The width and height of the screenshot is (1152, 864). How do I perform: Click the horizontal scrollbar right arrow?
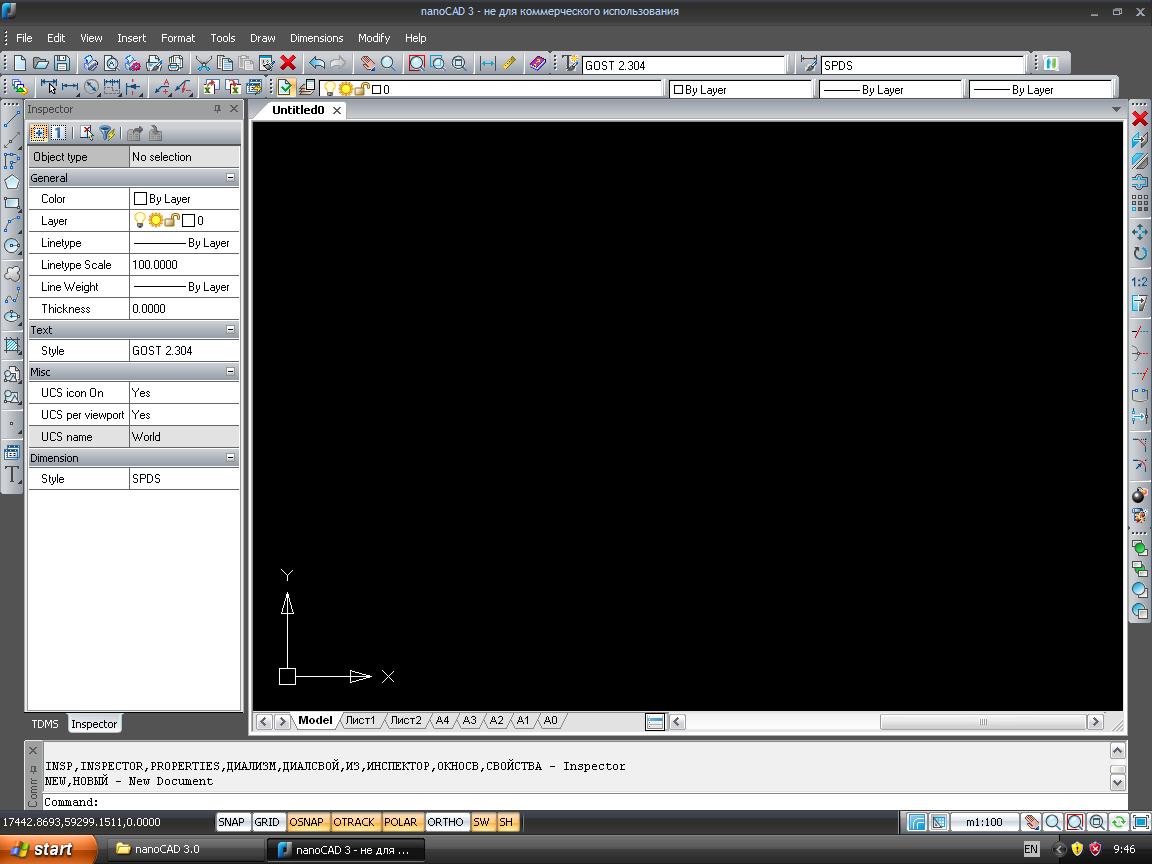[1095, 721]
